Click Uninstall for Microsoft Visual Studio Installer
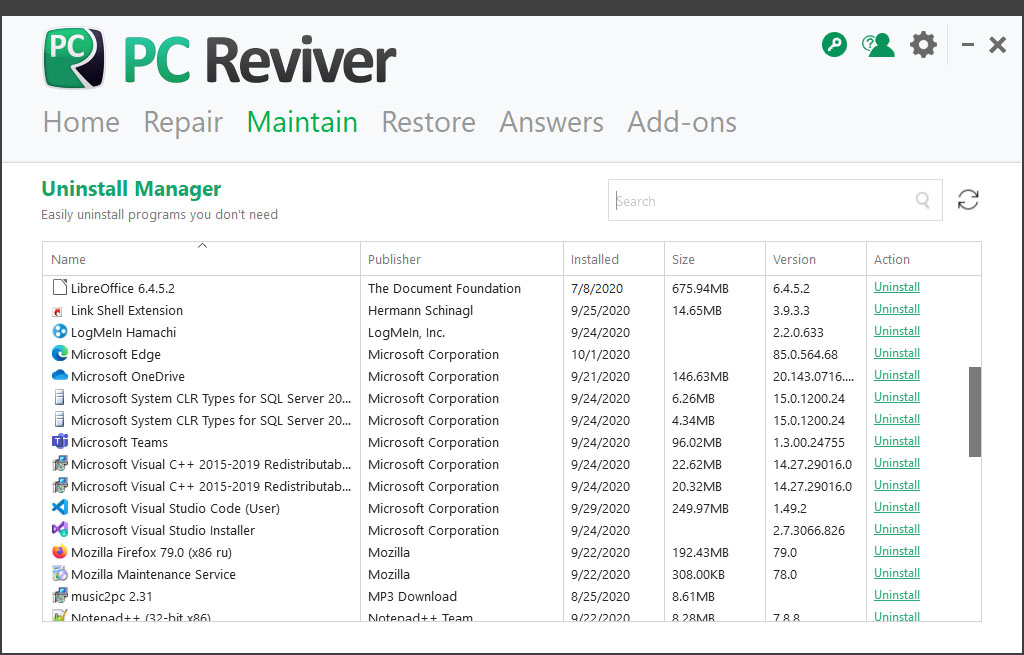The image size is (1024, 655). pos(896,529)
